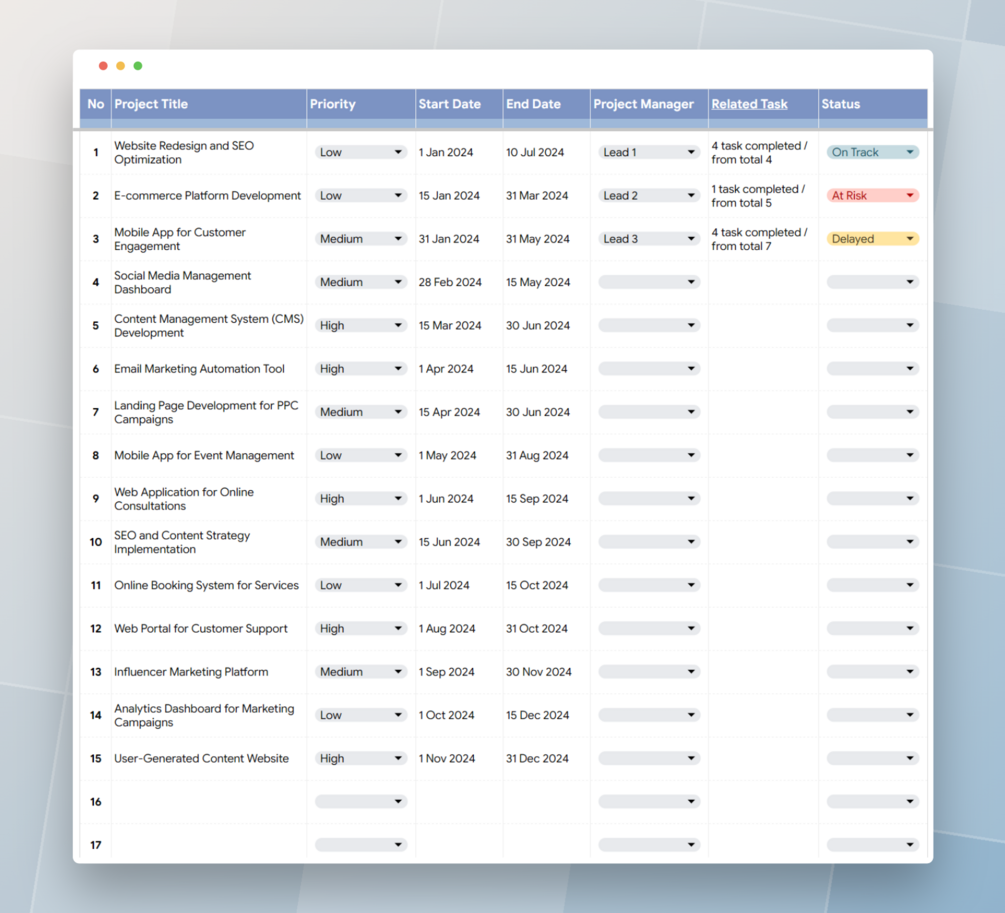Screen dimensions: 1005x913
Task: Open the At Risk status dropdown
Action: [x=872, y=196]
